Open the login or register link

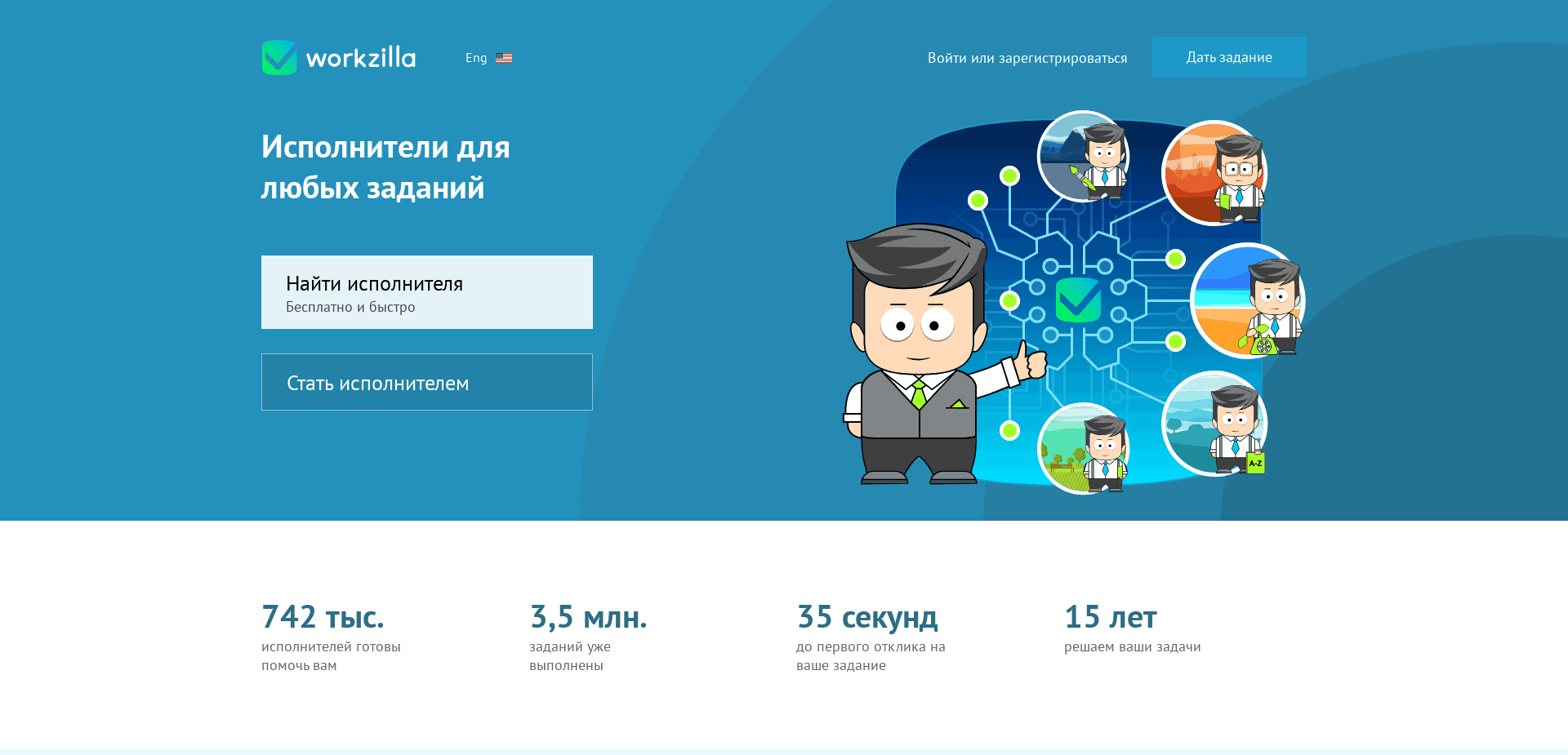(1027, 58)
